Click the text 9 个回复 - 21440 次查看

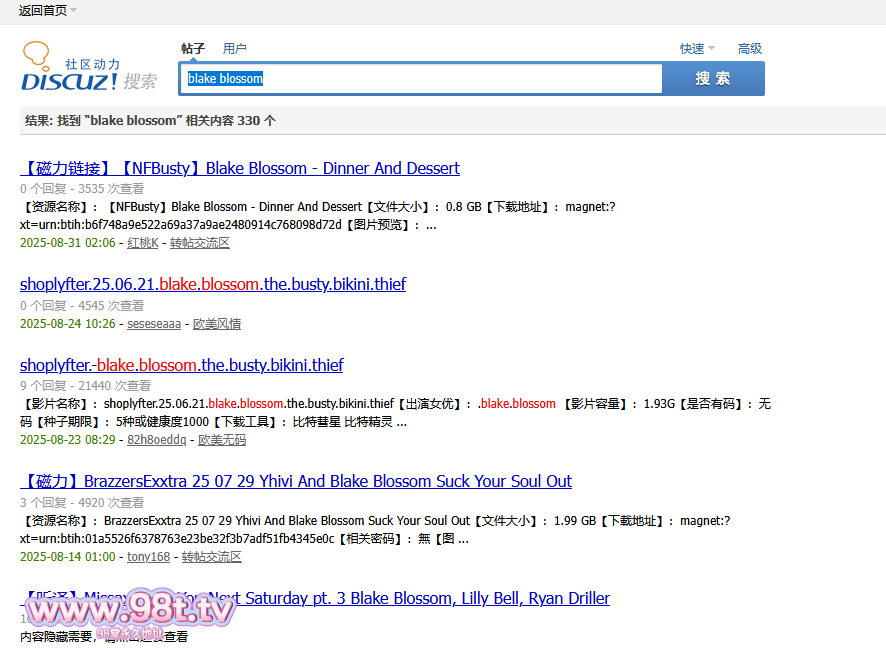coord(85,386)
